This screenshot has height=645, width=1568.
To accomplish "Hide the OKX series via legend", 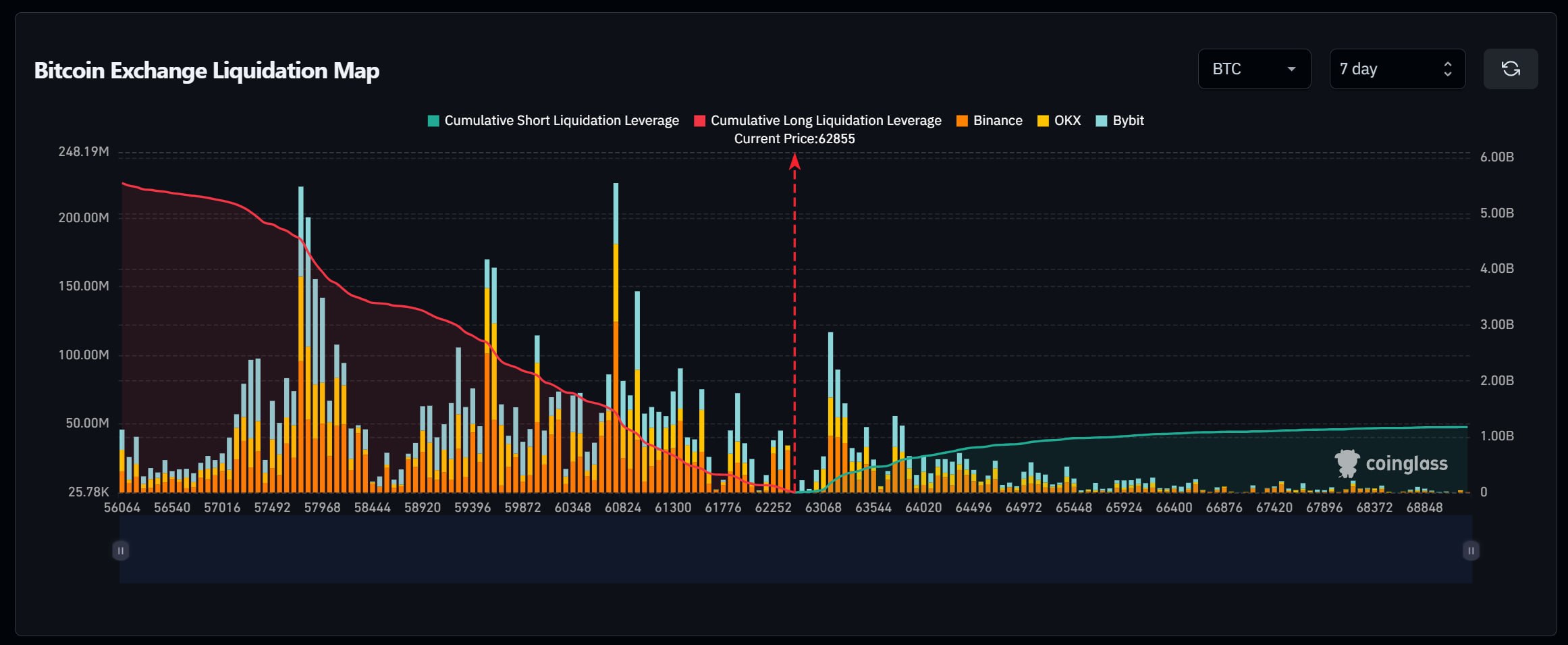I will (x=1059, y=120).
